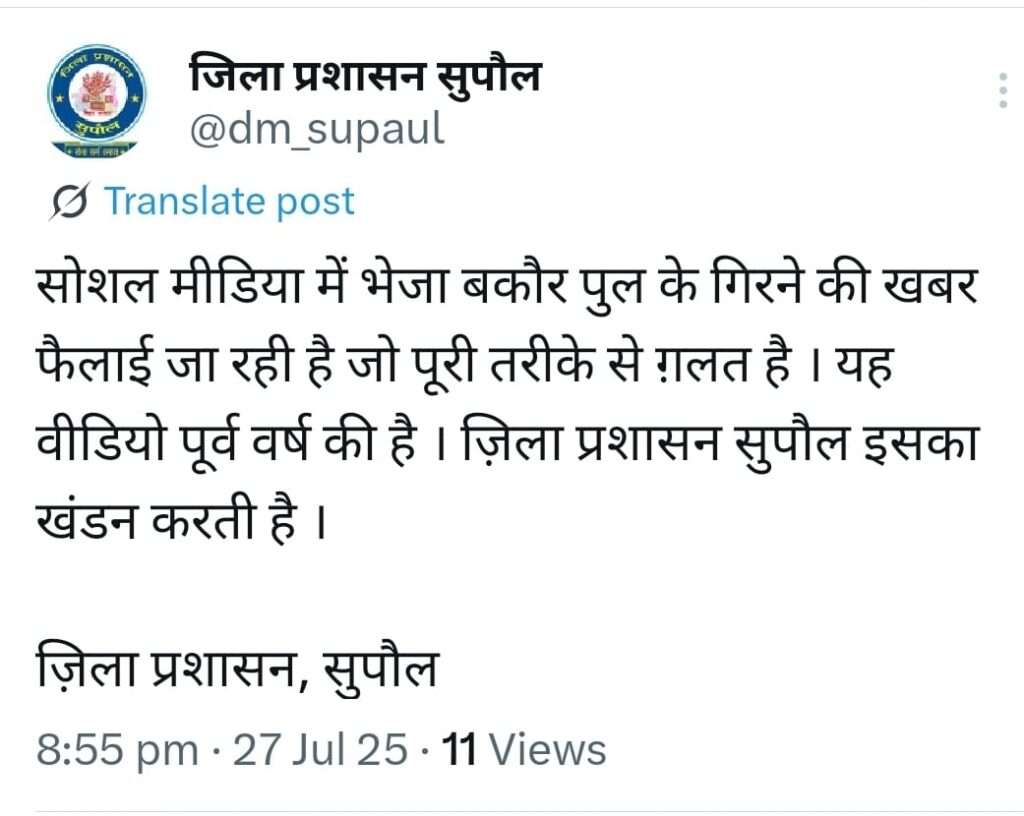The width and height of the screenshot is (1024, 816).
Task: Click the @dm_supaul handle
Action: [316, 129]
